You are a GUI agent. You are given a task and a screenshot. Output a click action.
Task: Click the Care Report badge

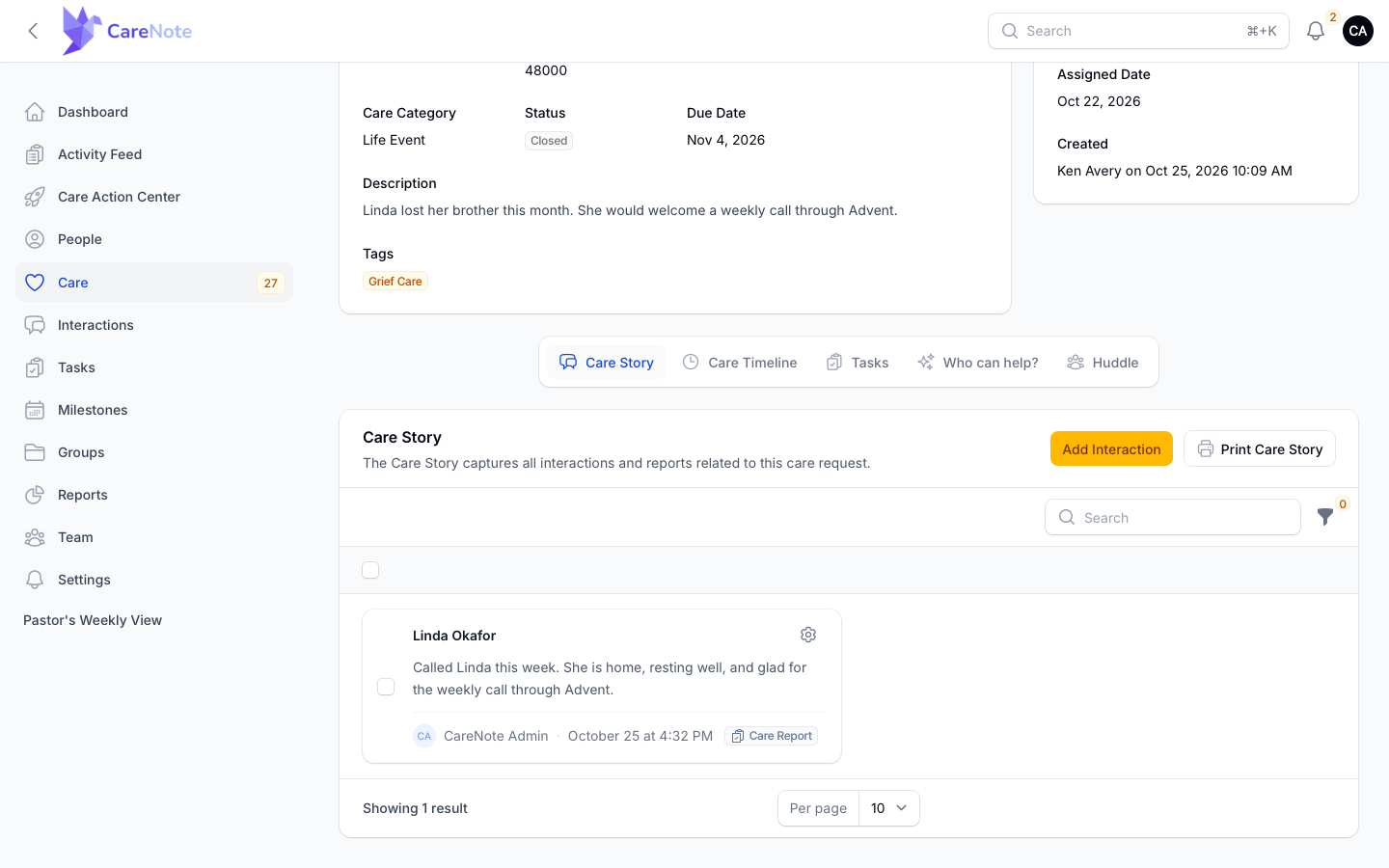(772, 736)
